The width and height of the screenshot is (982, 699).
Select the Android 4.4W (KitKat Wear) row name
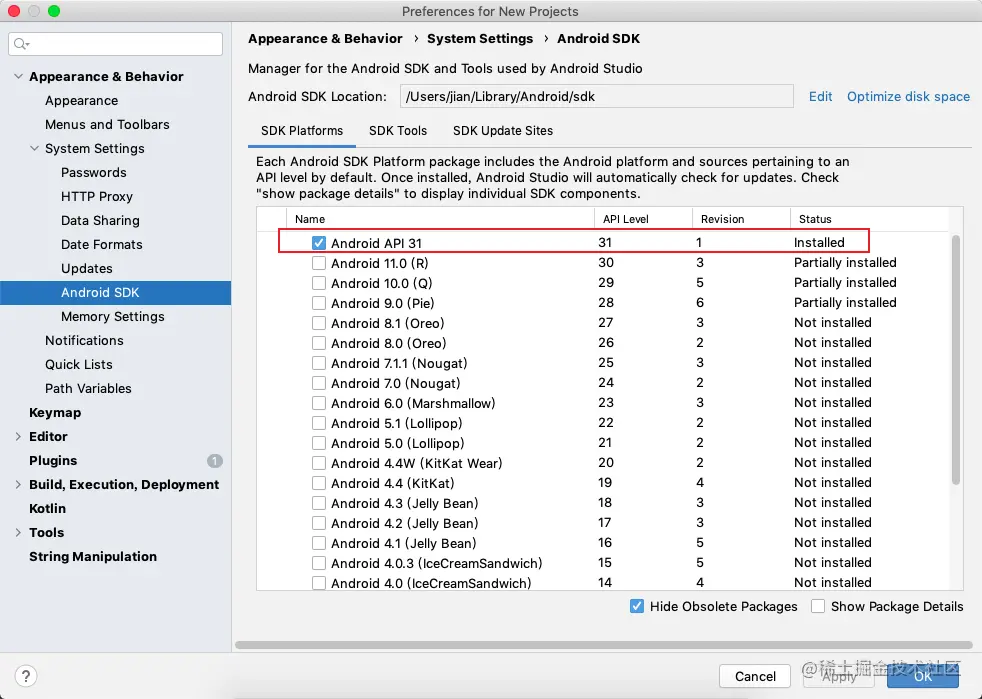click(416, 463)
